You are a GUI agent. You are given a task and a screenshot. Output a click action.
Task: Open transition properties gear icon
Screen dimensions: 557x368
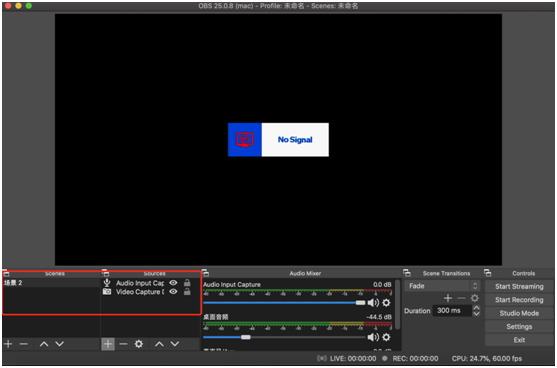475,298
